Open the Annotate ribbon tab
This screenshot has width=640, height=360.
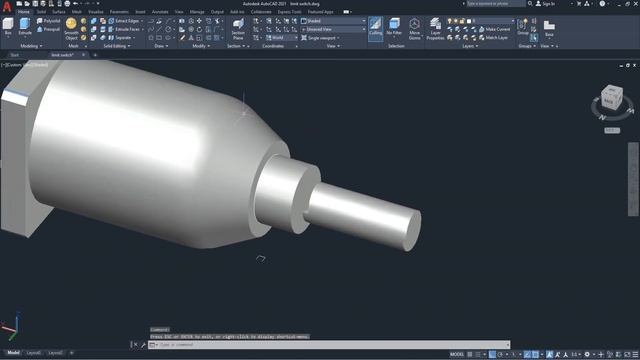pyautogui.click(x=160, y=12)
